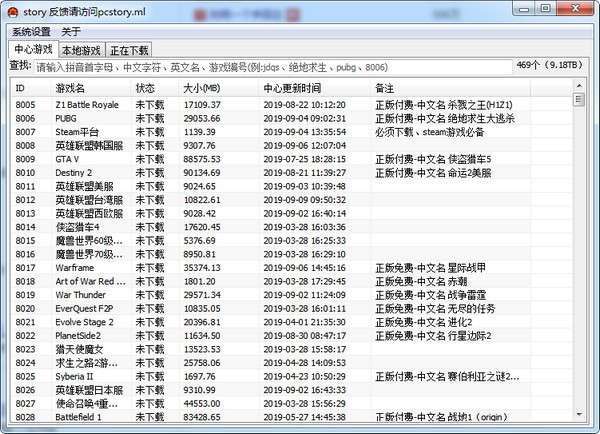
Task: Click note 正版免费-中文名 战争雷霆
Action: [x=430, y=295]
